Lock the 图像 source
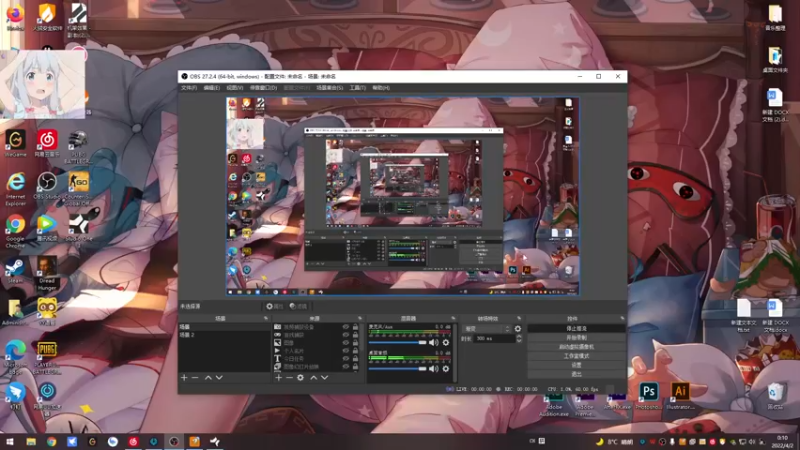800x450 pixels. 355,343
